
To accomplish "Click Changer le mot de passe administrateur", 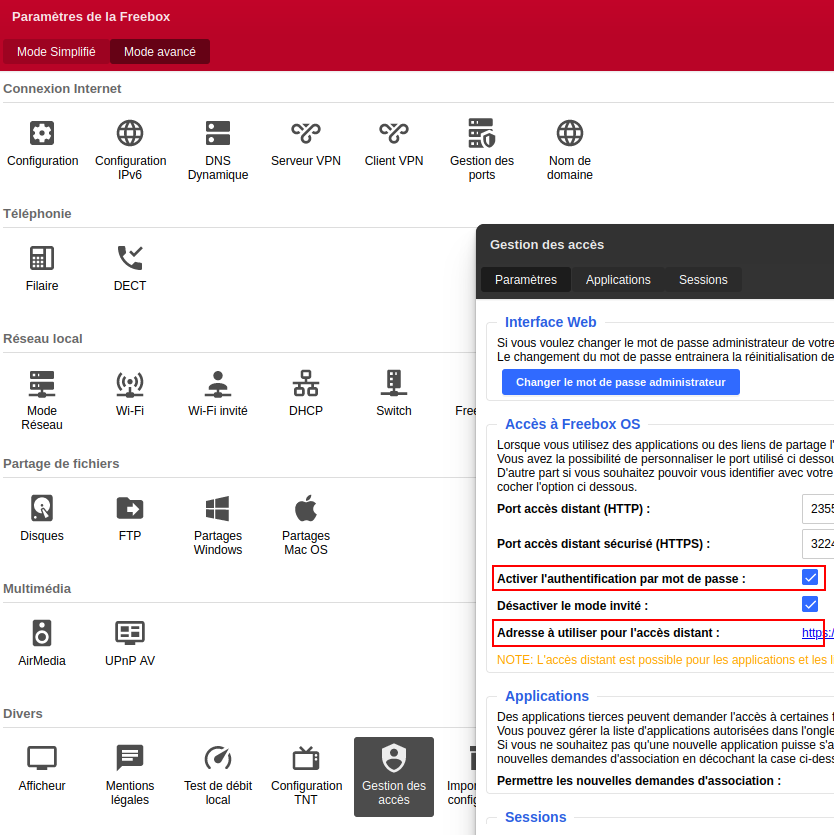I will pos(620,382).
